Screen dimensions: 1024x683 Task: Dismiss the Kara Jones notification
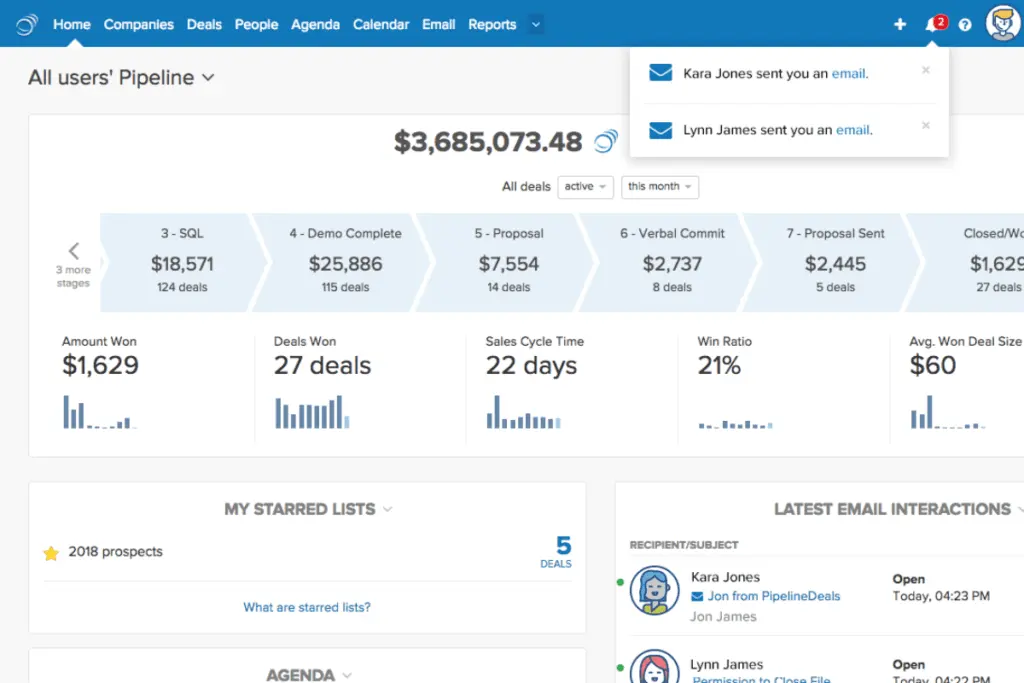[925, 70]
